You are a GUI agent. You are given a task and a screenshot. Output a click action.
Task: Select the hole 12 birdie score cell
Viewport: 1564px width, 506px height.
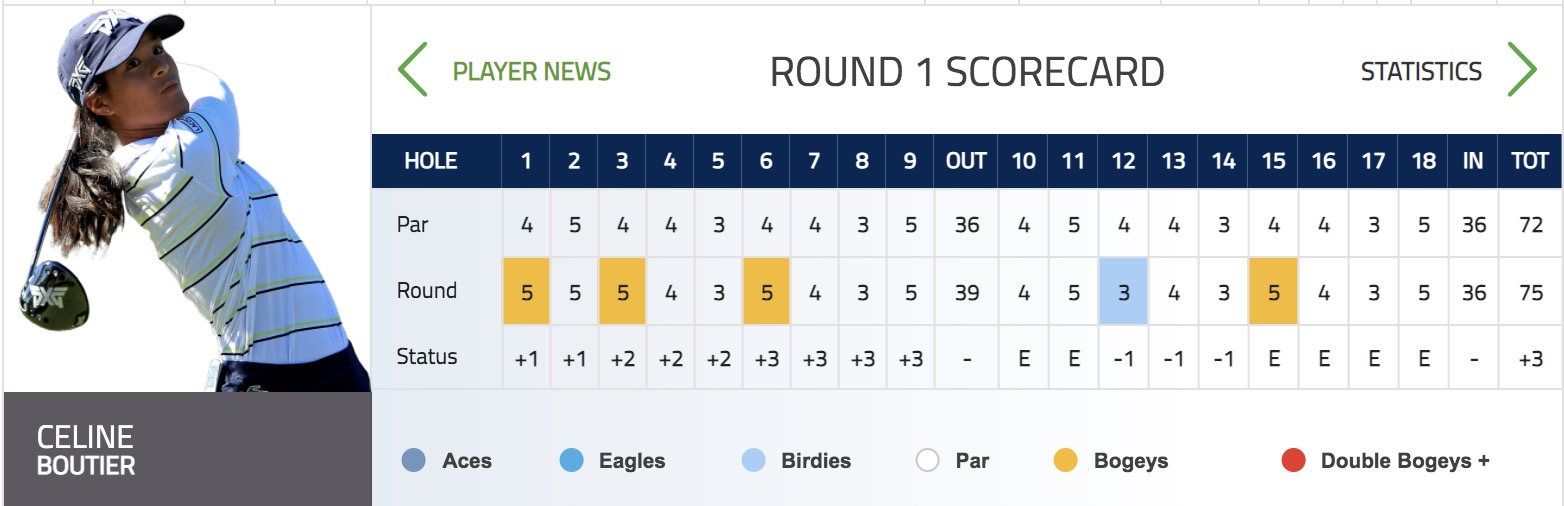point(1123,291)
